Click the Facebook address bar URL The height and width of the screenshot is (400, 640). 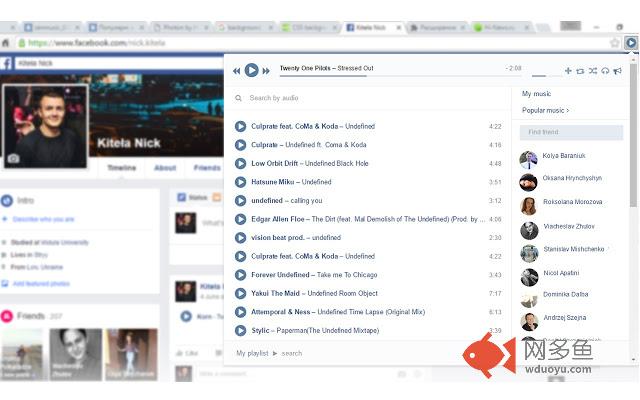pos(97,43)
